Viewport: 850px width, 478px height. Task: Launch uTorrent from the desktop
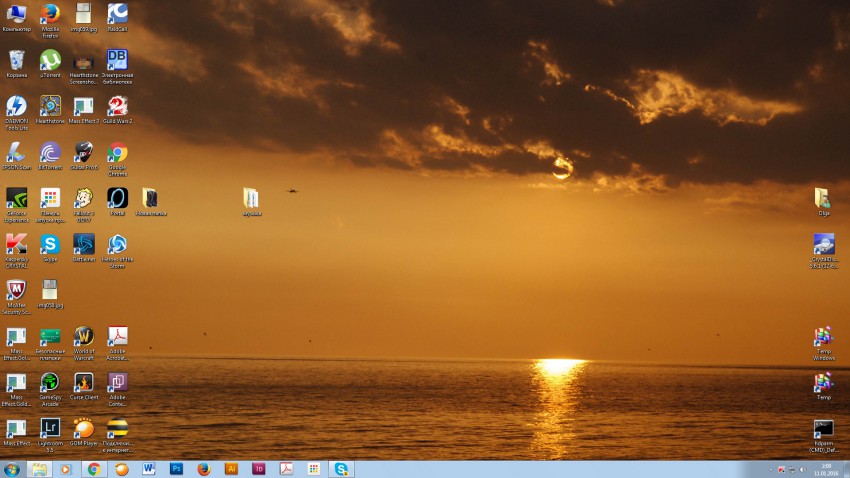[50, 60]
